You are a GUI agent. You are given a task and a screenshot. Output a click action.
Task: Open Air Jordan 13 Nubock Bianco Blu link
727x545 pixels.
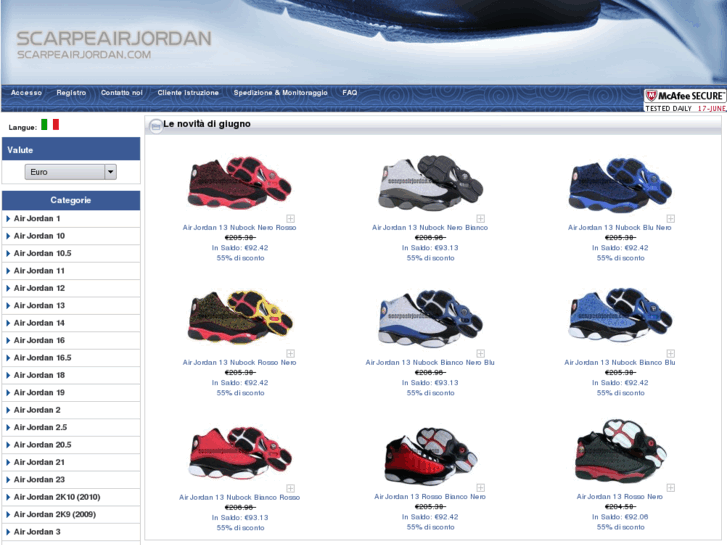[x=619, y=362]
